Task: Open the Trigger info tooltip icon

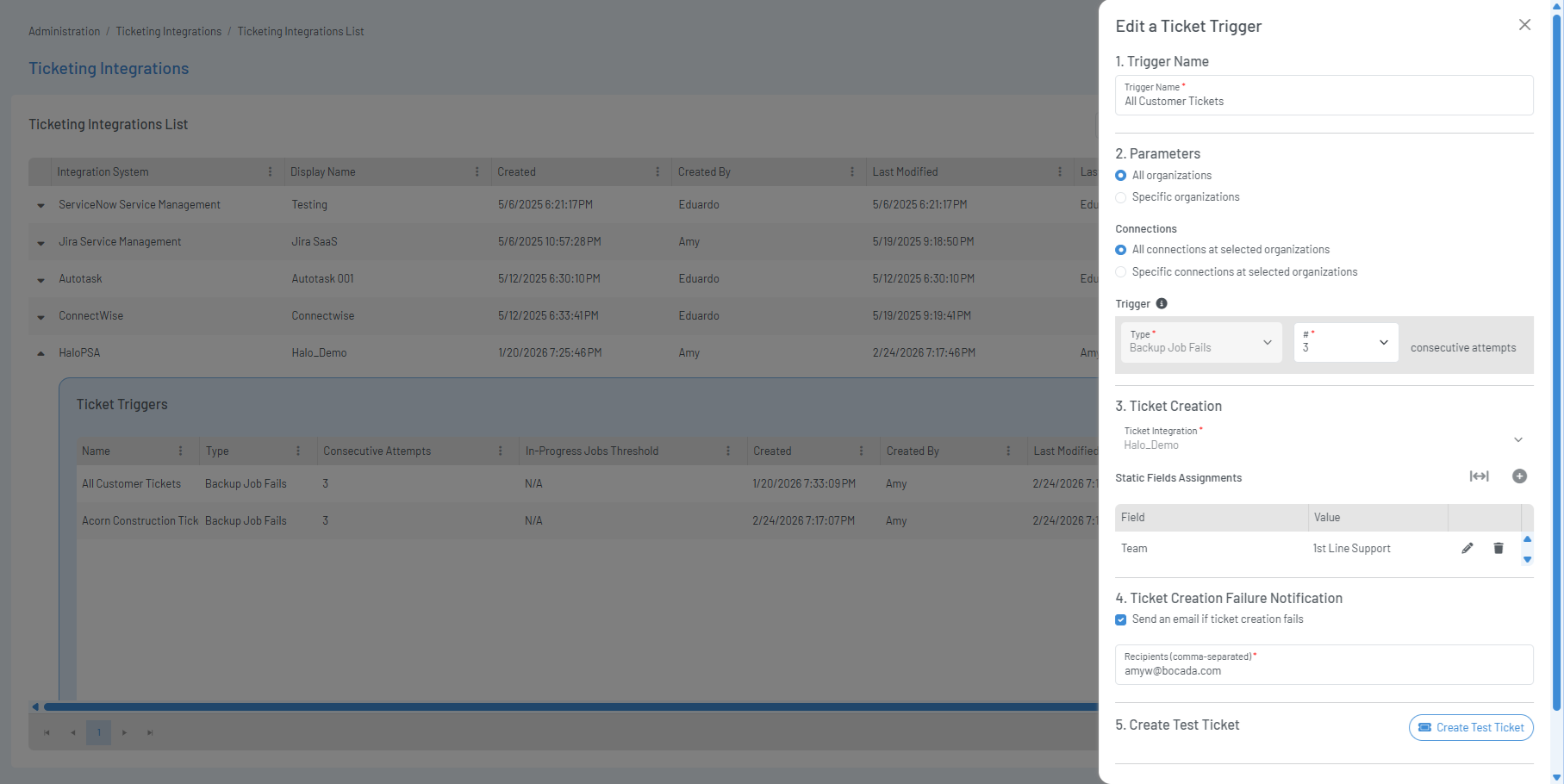Action: [x=1162, y=303]
